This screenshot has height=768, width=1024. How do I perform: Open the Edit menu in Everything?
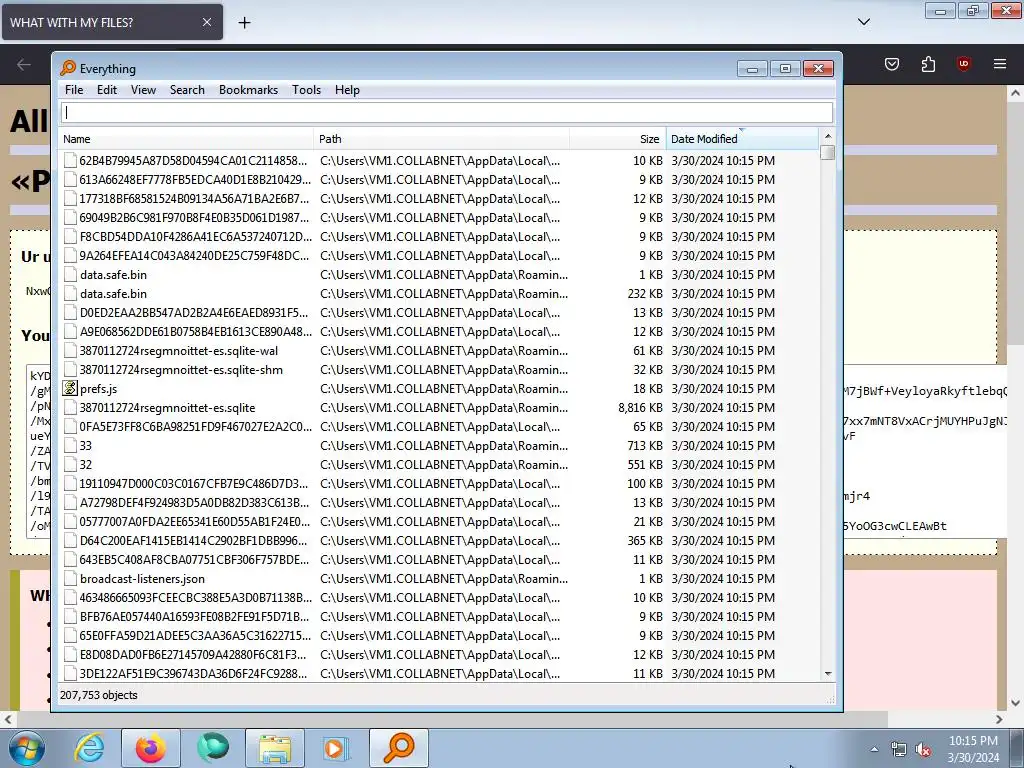pyautogui.click(x=106, y=90)
